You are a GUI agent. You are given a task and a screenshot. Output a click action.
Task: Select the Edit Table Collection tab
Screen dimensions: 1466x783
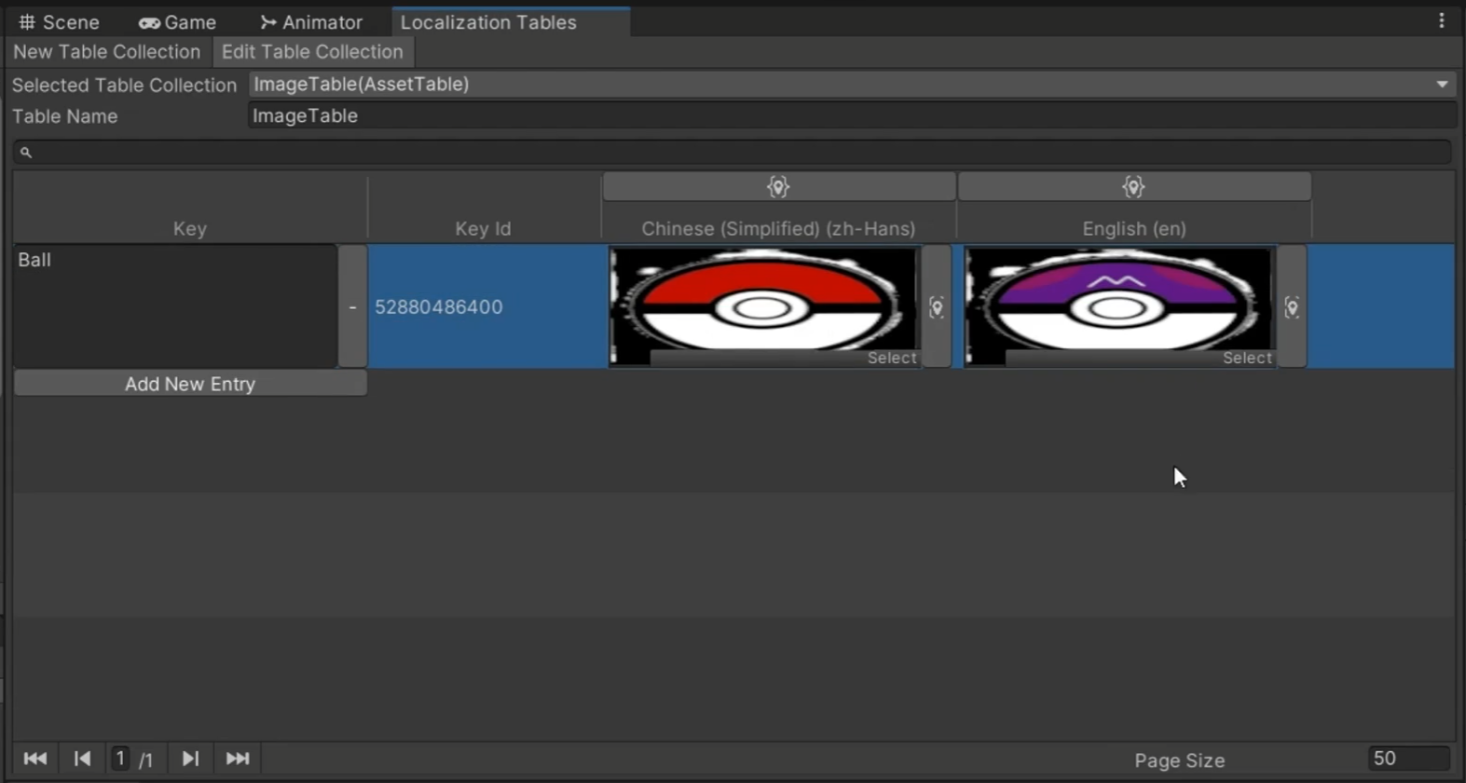[x=312, y=52]
